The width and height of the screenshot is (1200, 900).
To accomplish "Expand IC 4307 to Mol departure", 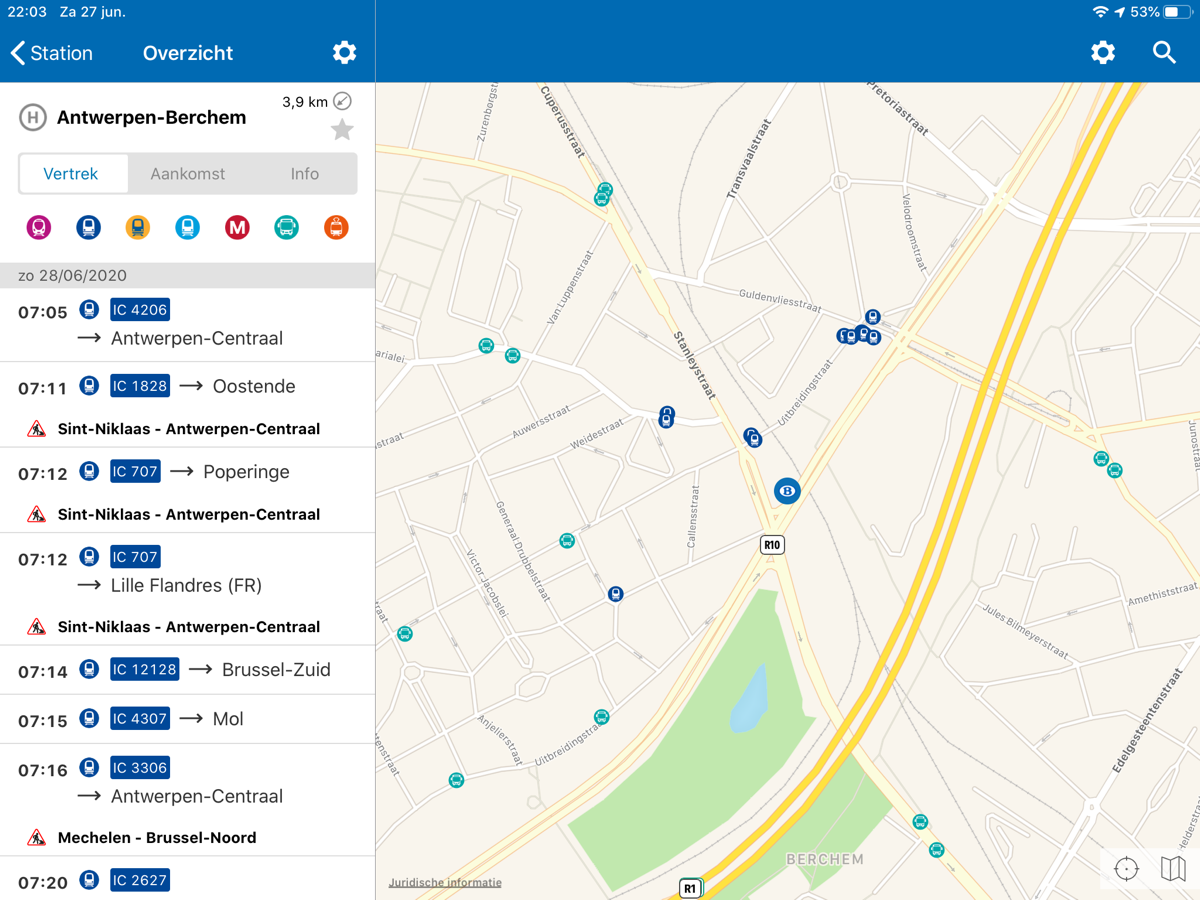I will click(187, 719).
